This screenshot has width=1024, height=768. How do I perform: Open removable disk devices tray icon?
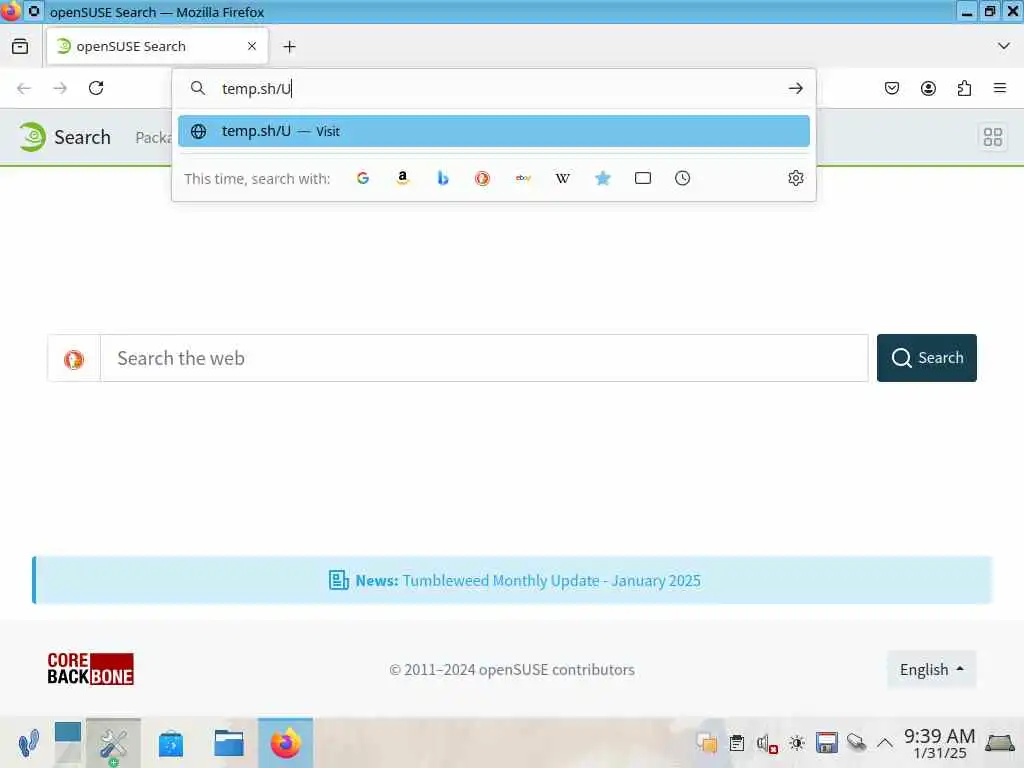click(826, 743)
